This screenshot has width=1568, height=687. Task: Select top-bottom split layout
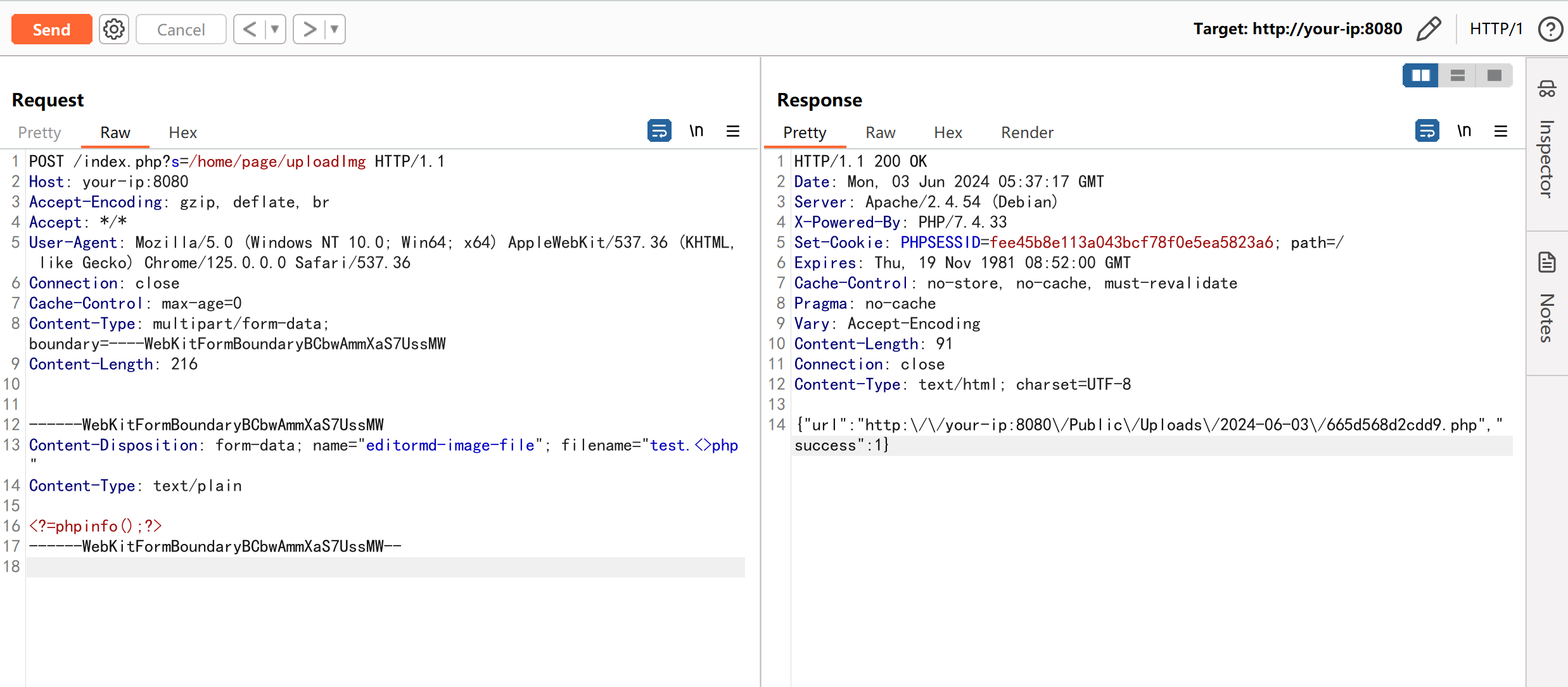[1457, 75]
